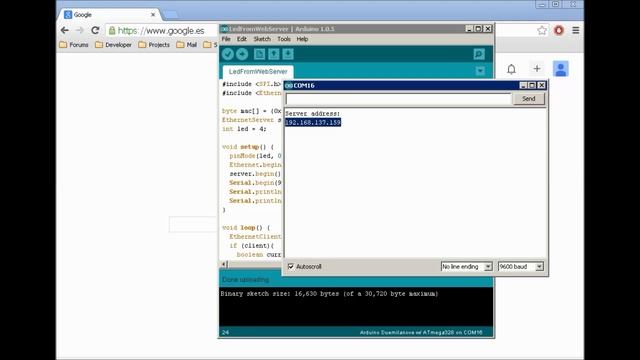The height and width of the screenshot is (360, 640).
Task: Open the Arduino Sketch menu
Action: (262, 39)
